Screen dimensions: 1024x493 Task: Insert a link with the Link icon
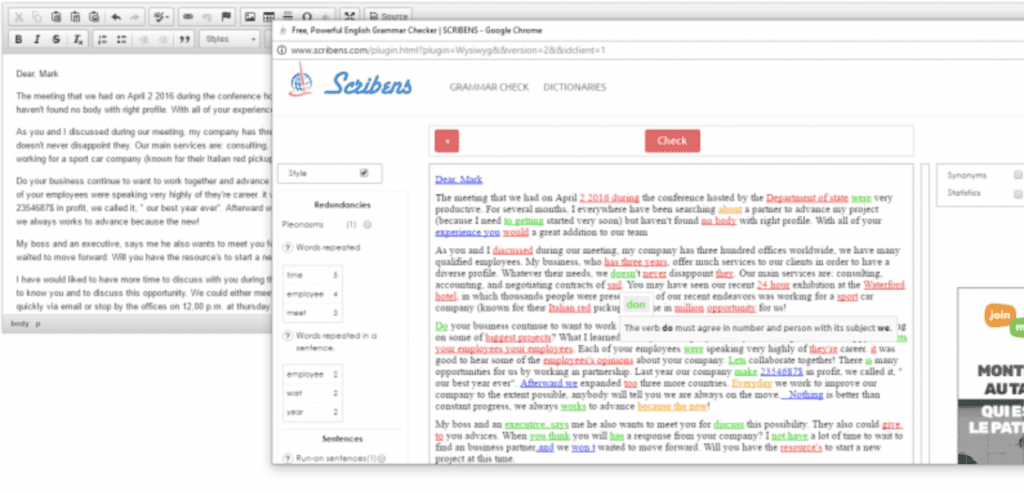pos(190,16)
